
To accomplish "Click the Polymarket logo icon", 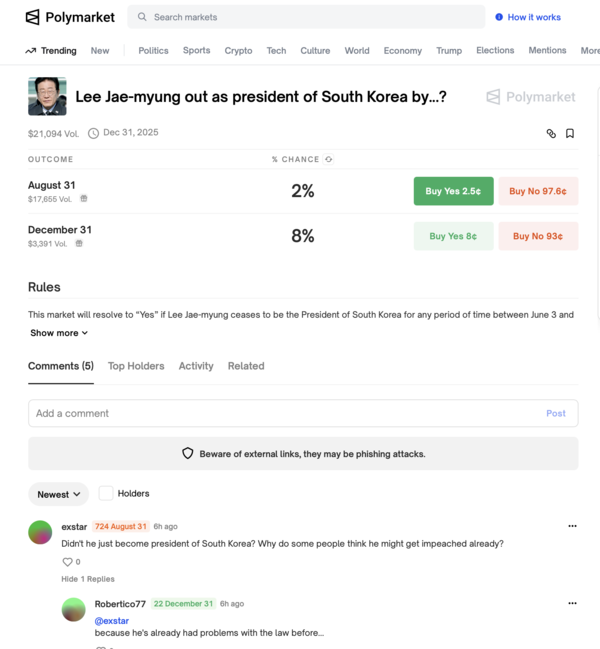I will point(33,17).
